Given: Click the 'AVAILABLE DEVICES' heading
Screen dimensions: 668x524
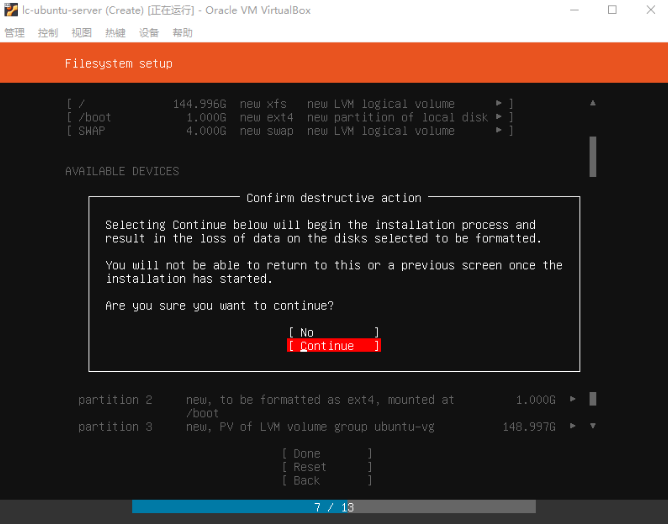Looking at the screenshot, I should tap(122, 171).
